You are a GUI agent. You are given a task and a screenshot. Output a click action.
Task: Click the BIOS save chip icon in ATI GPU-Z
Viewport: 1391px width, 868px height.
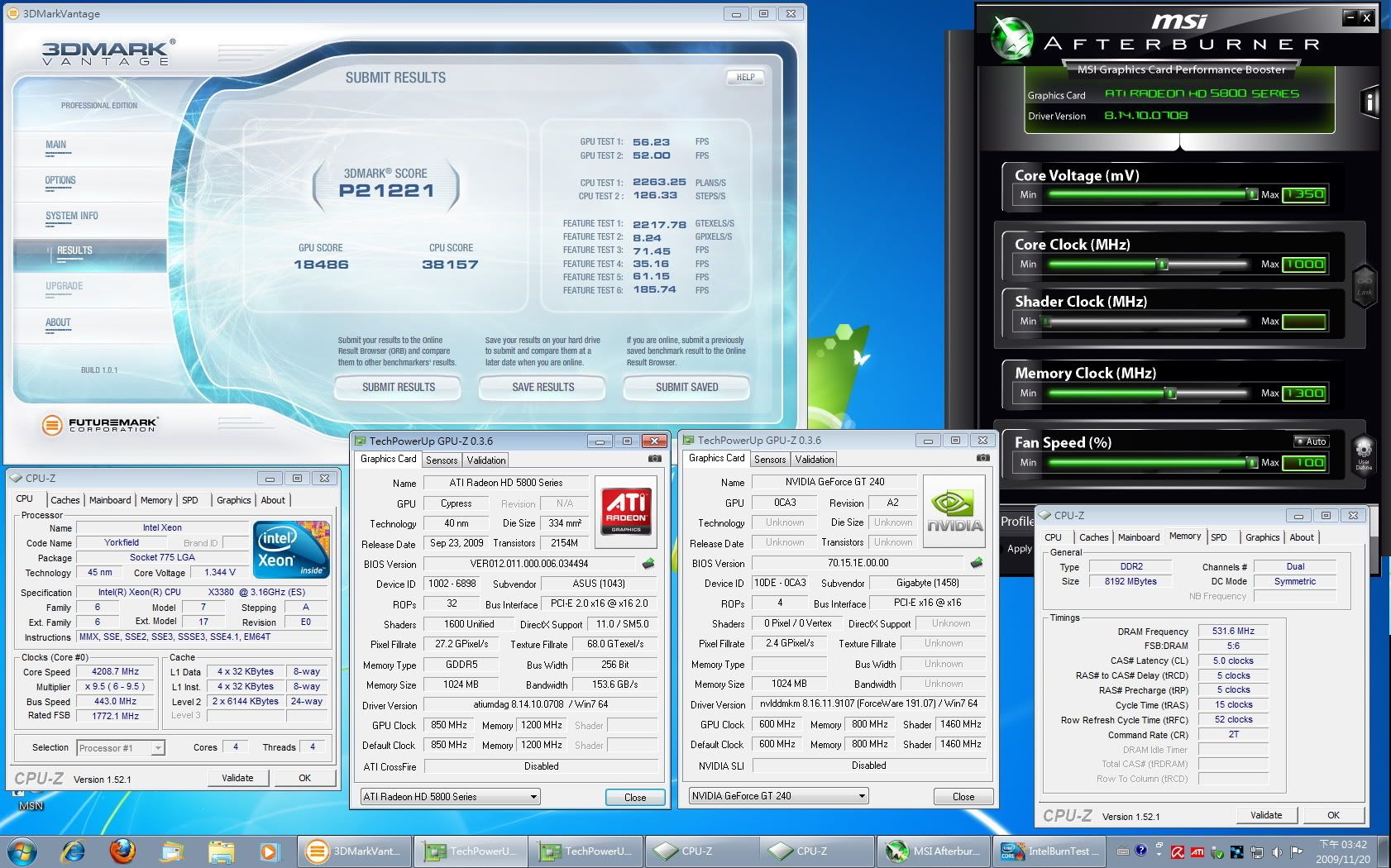[648, 564]
